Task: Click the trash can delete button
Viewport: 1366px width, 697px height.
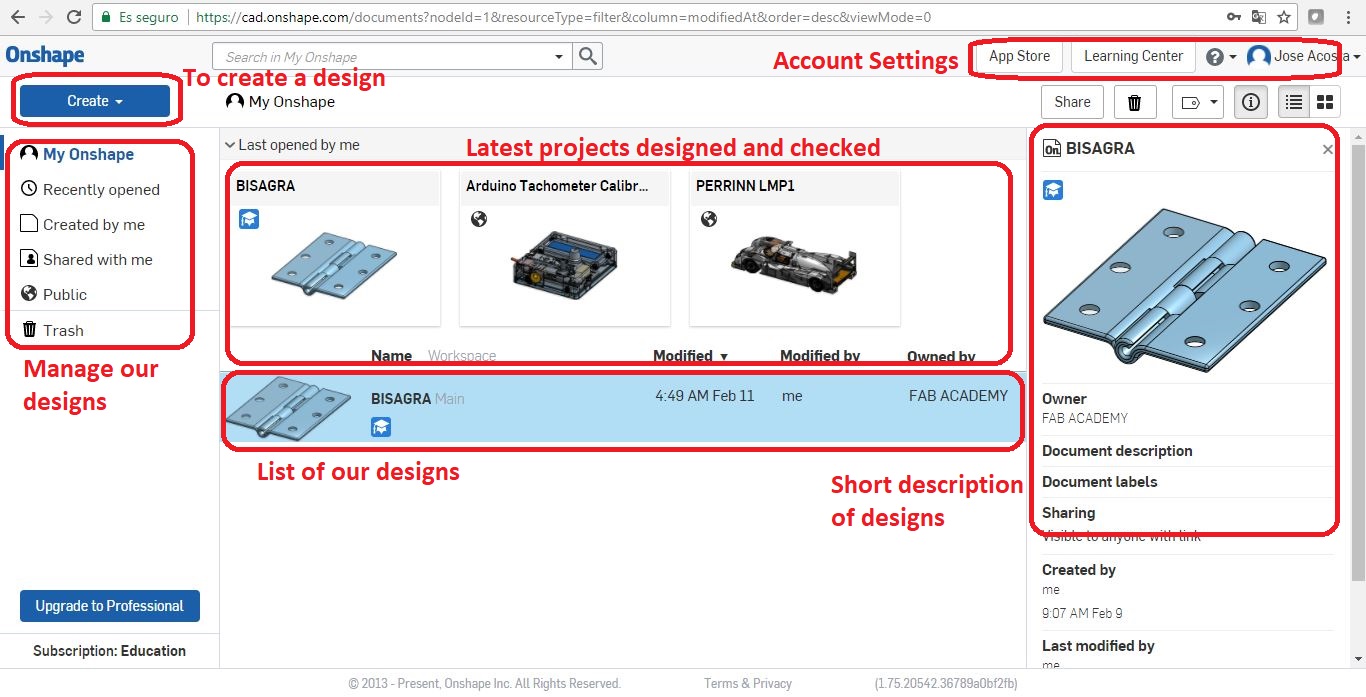Action: coord(1134,102)
